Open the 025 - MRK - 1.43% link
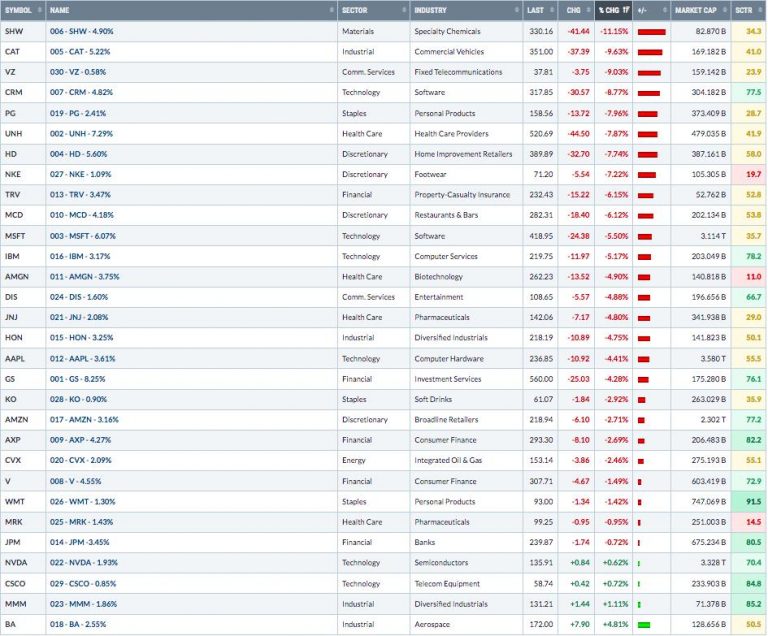This screenshot has height=636, width=768. 81,522
